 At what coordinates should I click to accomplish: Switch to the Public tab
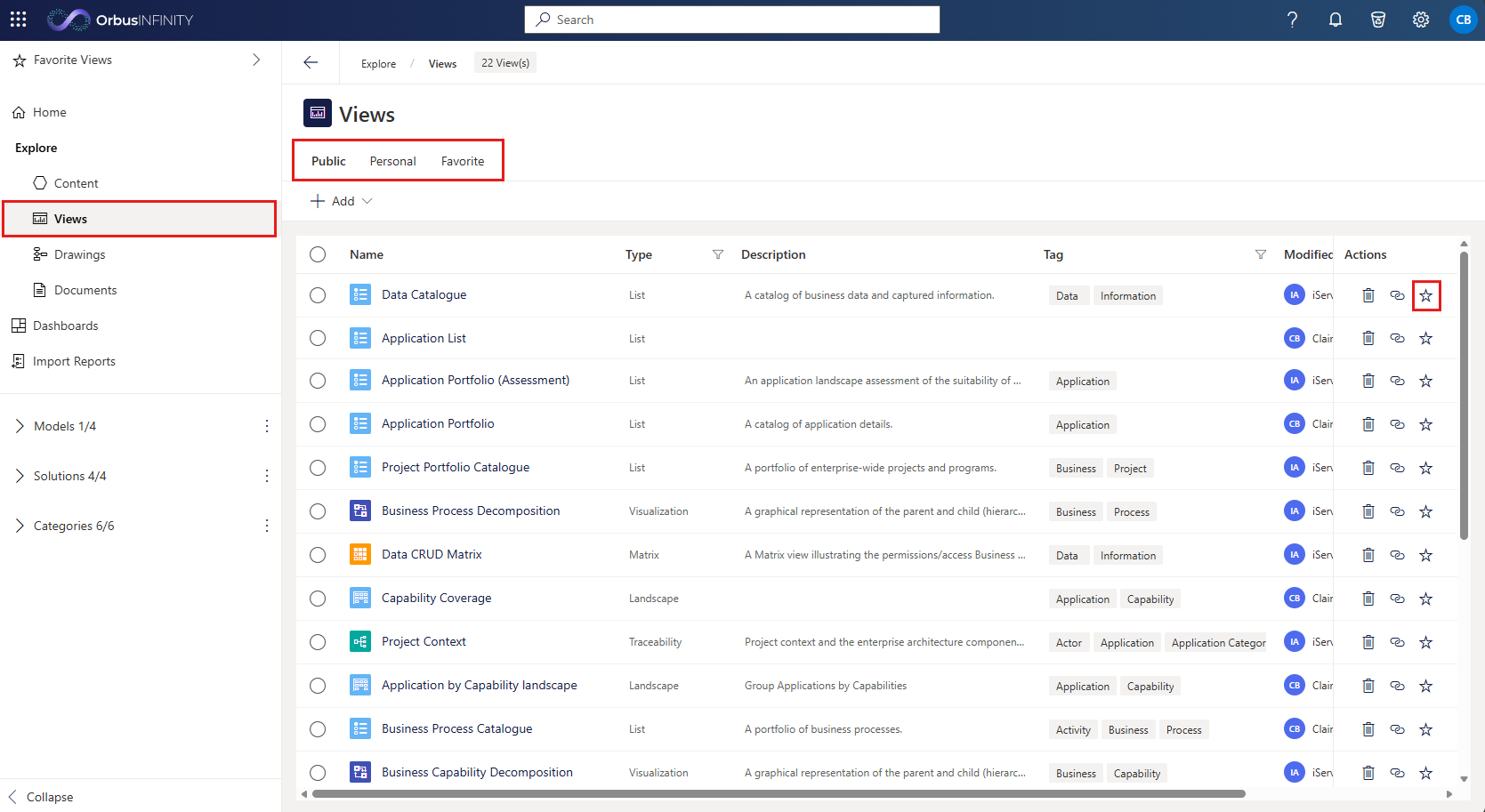pyautogui.click(x=328, y=161)
